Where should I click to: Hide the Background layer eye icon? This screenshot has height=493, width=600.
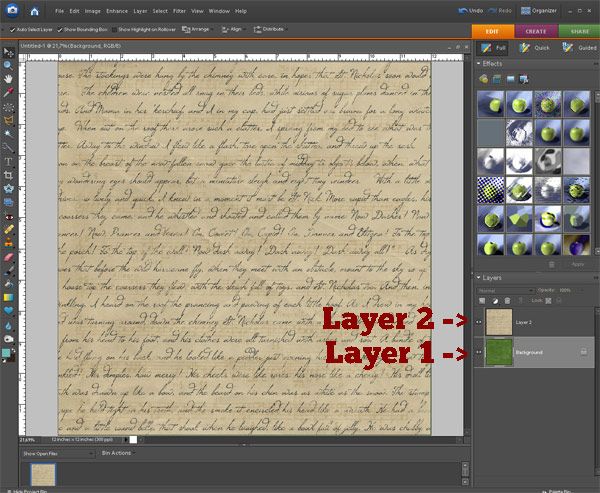[x=479, y=352]
